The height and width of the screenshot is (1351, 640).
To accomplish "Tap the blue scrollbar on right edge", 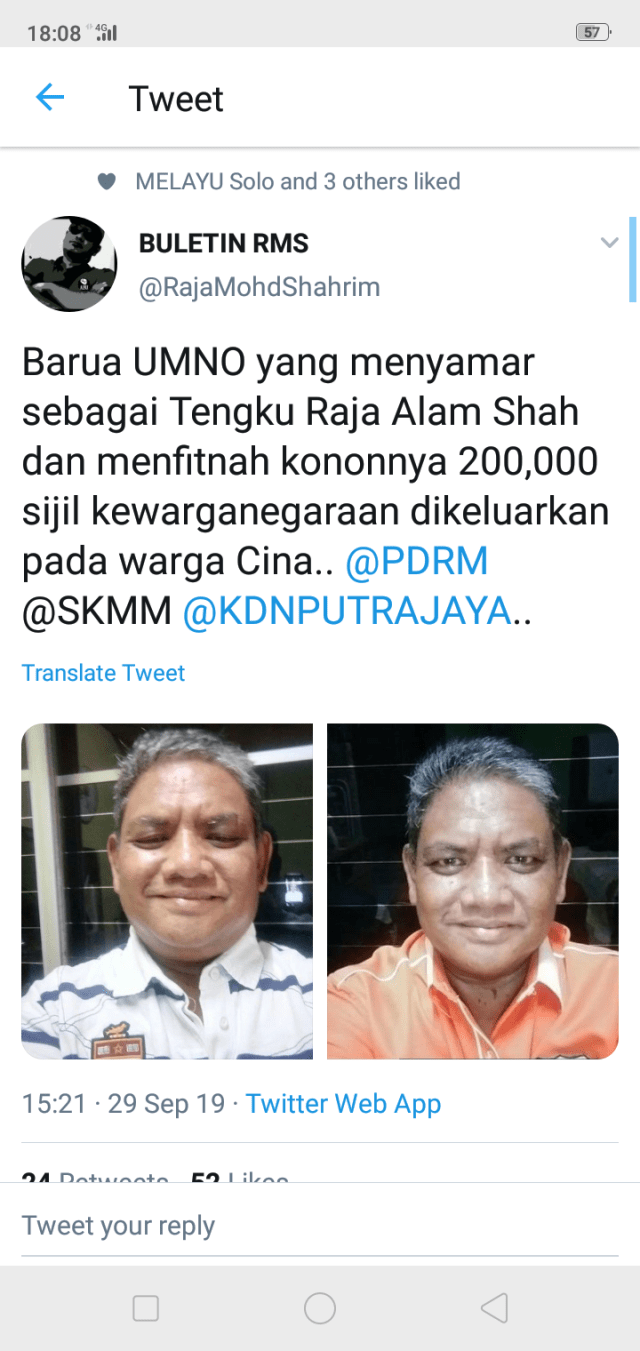I will pos(632,259).
